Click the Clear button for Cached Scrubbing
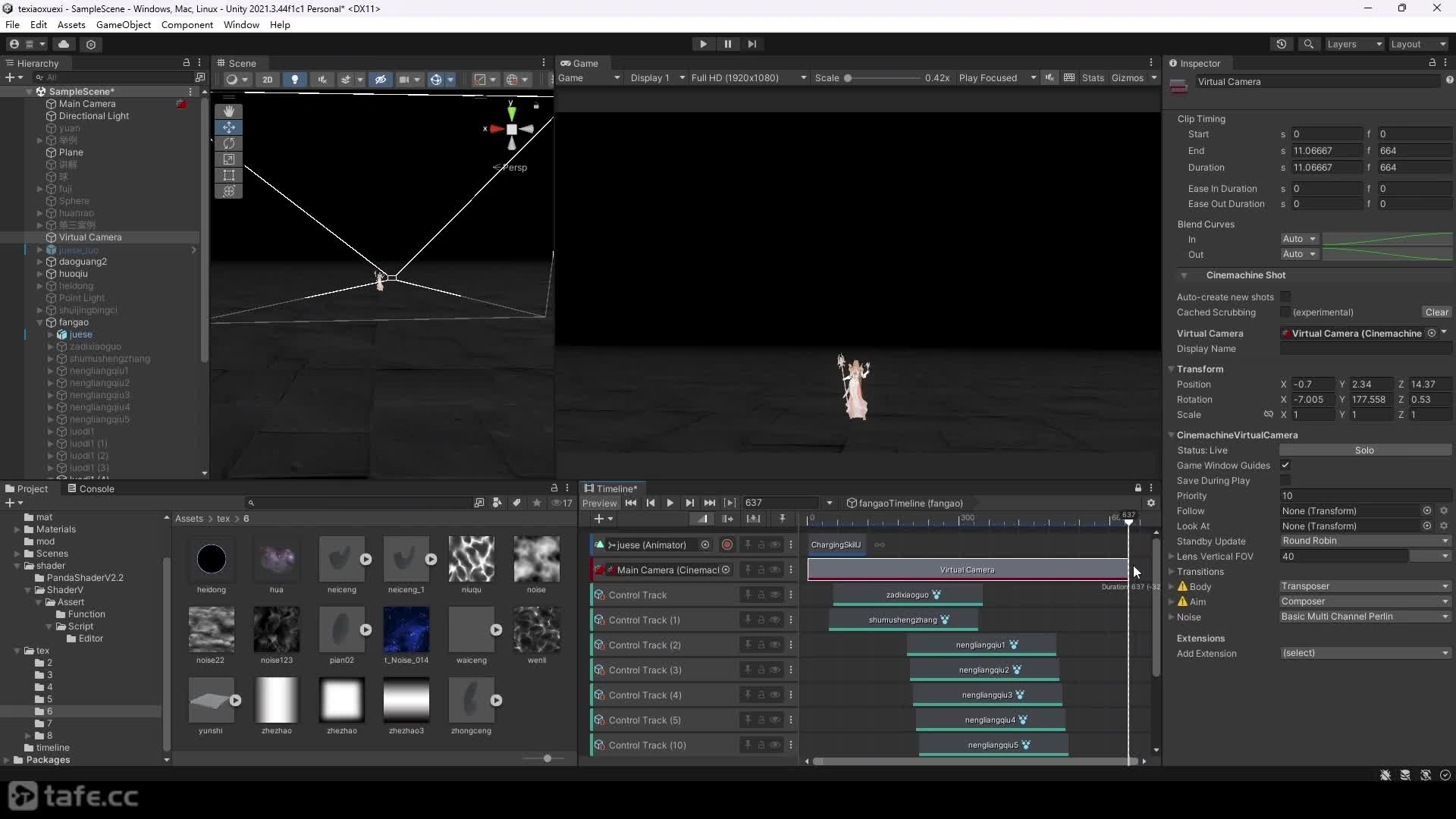The height and width of the screenshot is (819, 1456). [x=1436, y=312]
